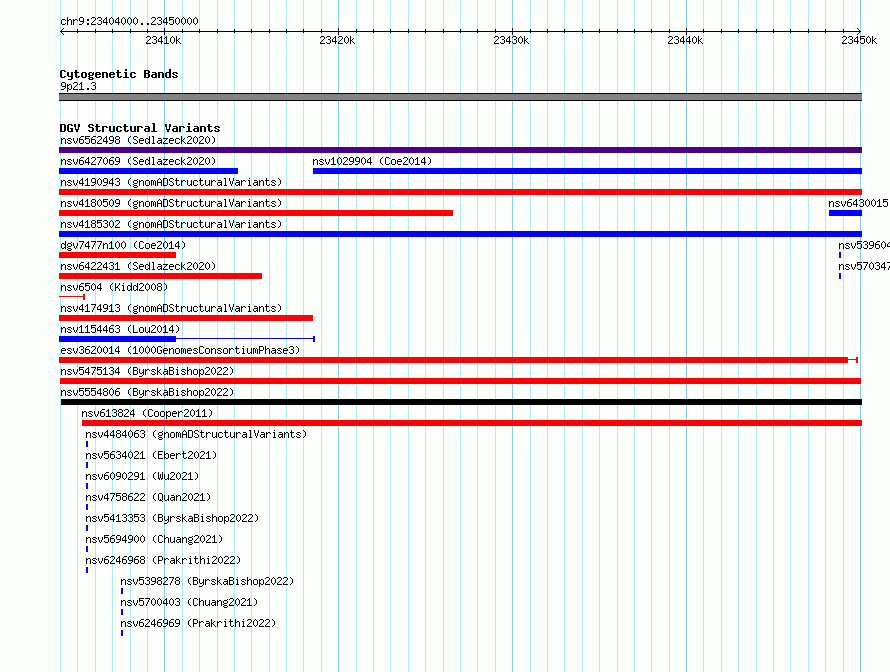Viewport: 890px width, 672px height.
Task: Click the nsv6430015 label at right edge
Action: (858, 203)
